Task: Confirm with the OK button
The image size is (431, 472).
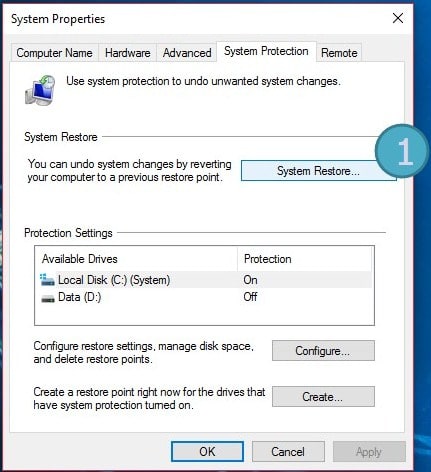Action: 207,452
